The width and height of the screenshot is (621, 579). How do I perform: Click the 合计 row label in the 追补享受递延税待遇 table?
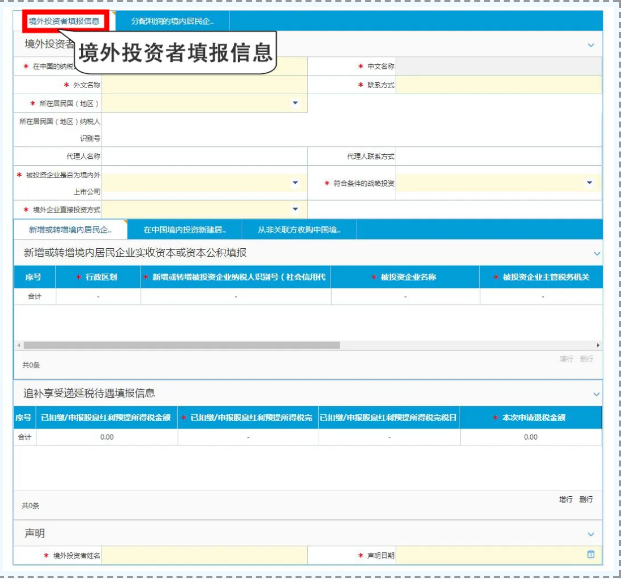point(25,437)
